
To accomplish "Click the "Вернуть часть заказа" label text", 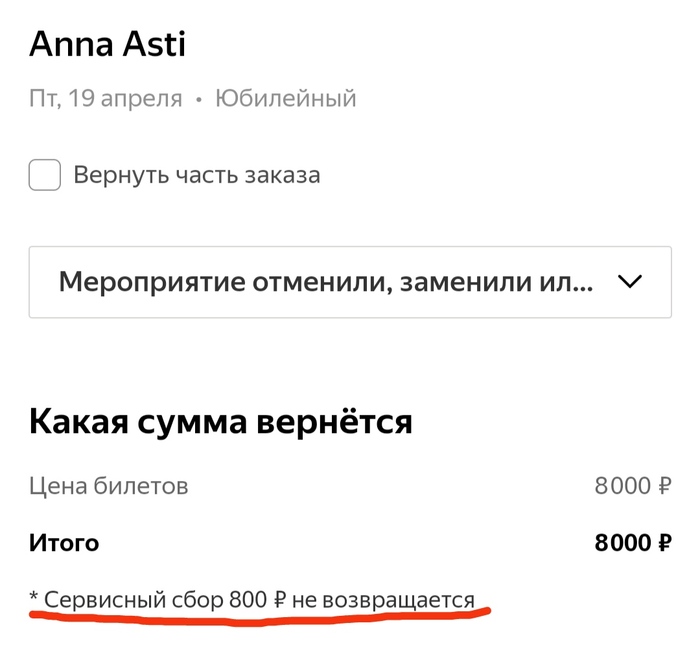I will pyautogui.click(x=197, y=176).
